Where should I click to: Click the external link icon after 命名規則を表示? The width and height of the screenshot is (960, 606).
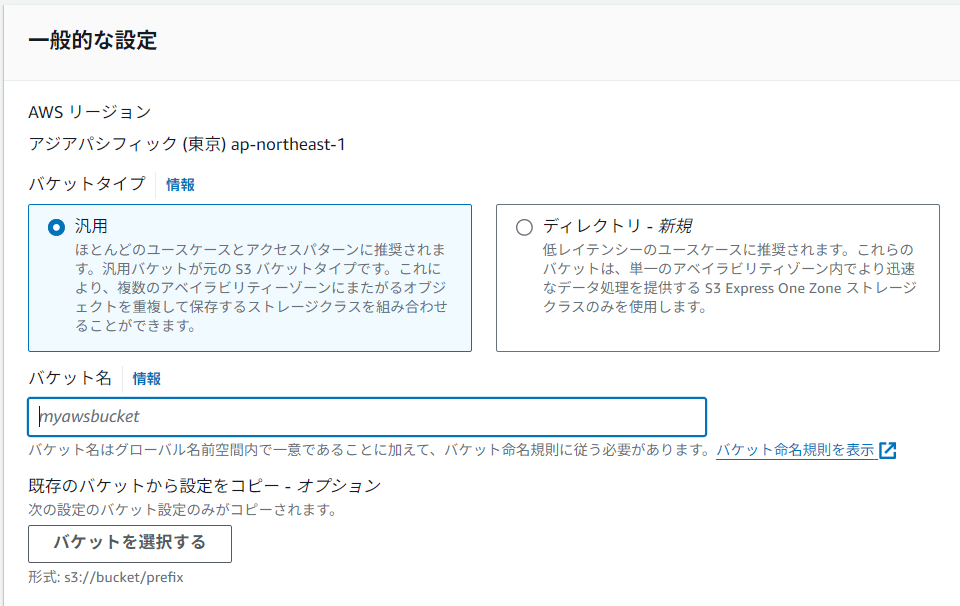tap(888, 451)
